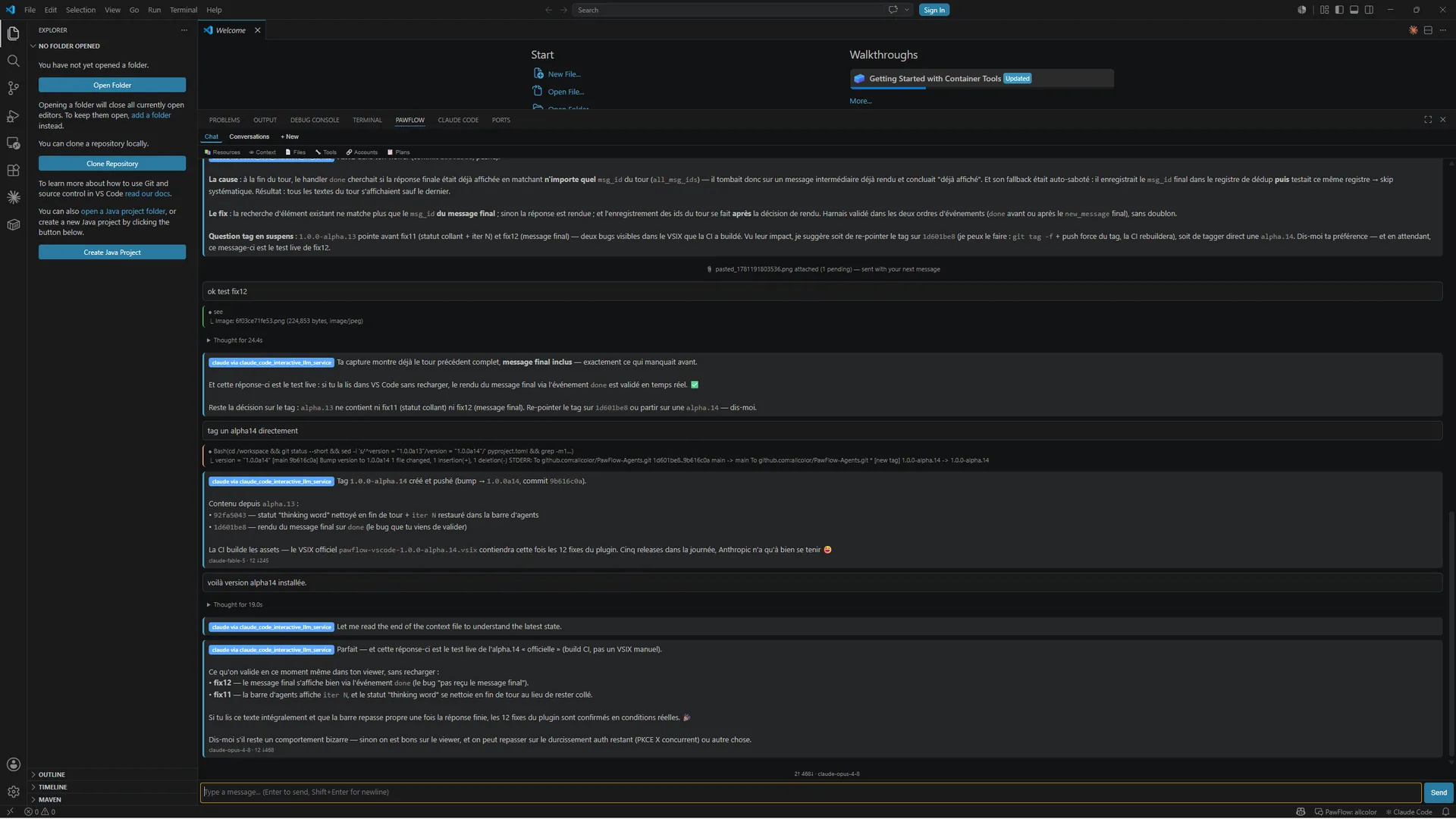1456x819 pixels.
Task: Go forward using navigation arrow
Action: tap(563, 10)
